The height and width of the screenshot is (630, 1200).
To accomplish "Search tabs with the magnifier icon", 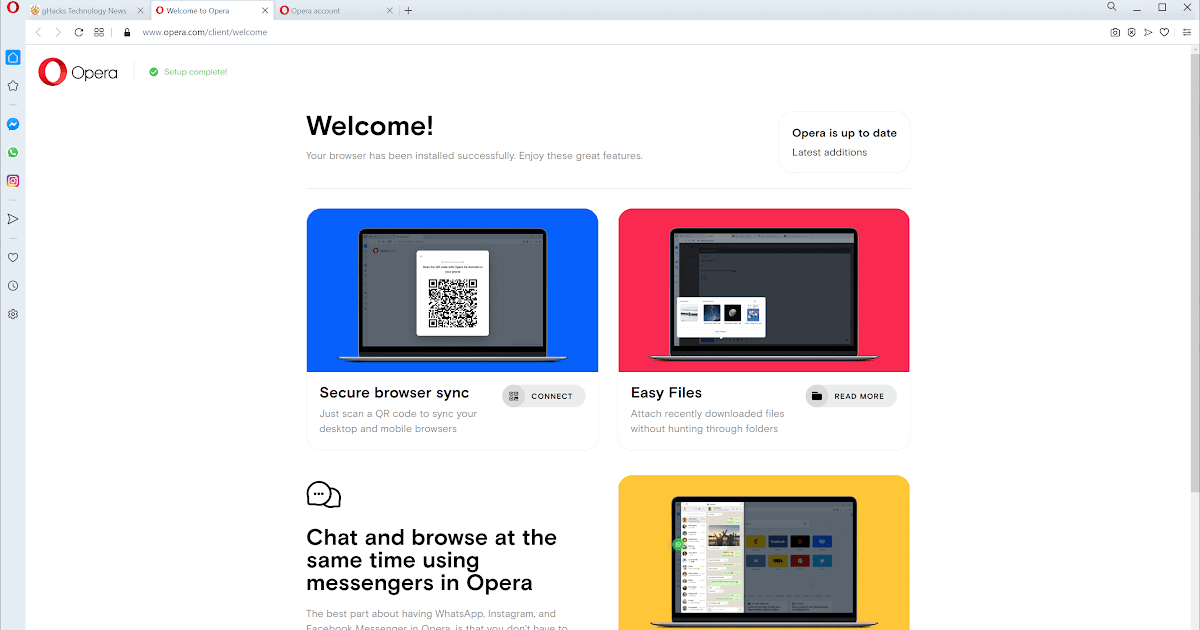I will 1112,7.
